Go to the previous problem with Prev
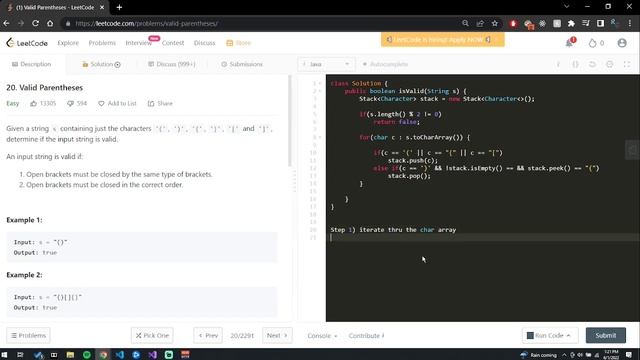Viewport: 640px width, 360px height. click(208, 336)
